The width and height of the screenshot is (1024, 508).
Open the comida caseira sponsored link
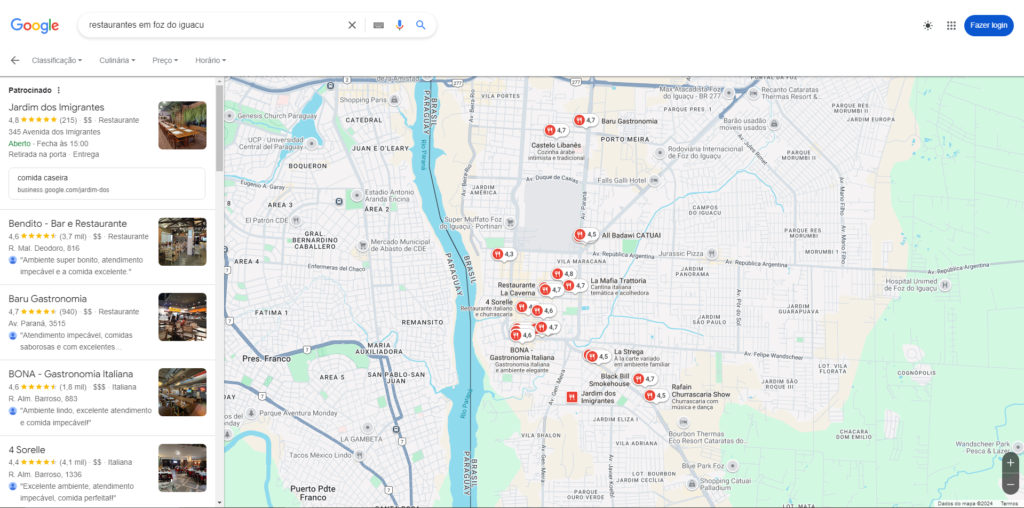coord(107,183)
